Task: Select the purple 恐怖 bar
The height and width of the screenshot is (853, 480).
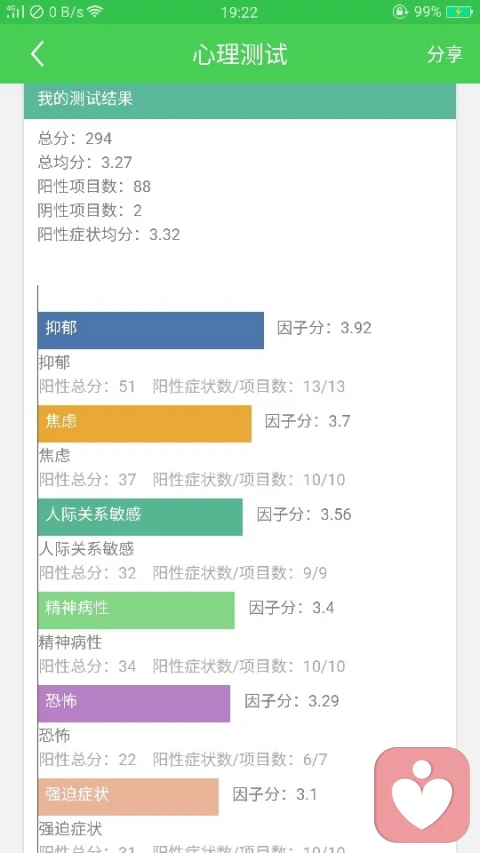Action: [134, 703]
